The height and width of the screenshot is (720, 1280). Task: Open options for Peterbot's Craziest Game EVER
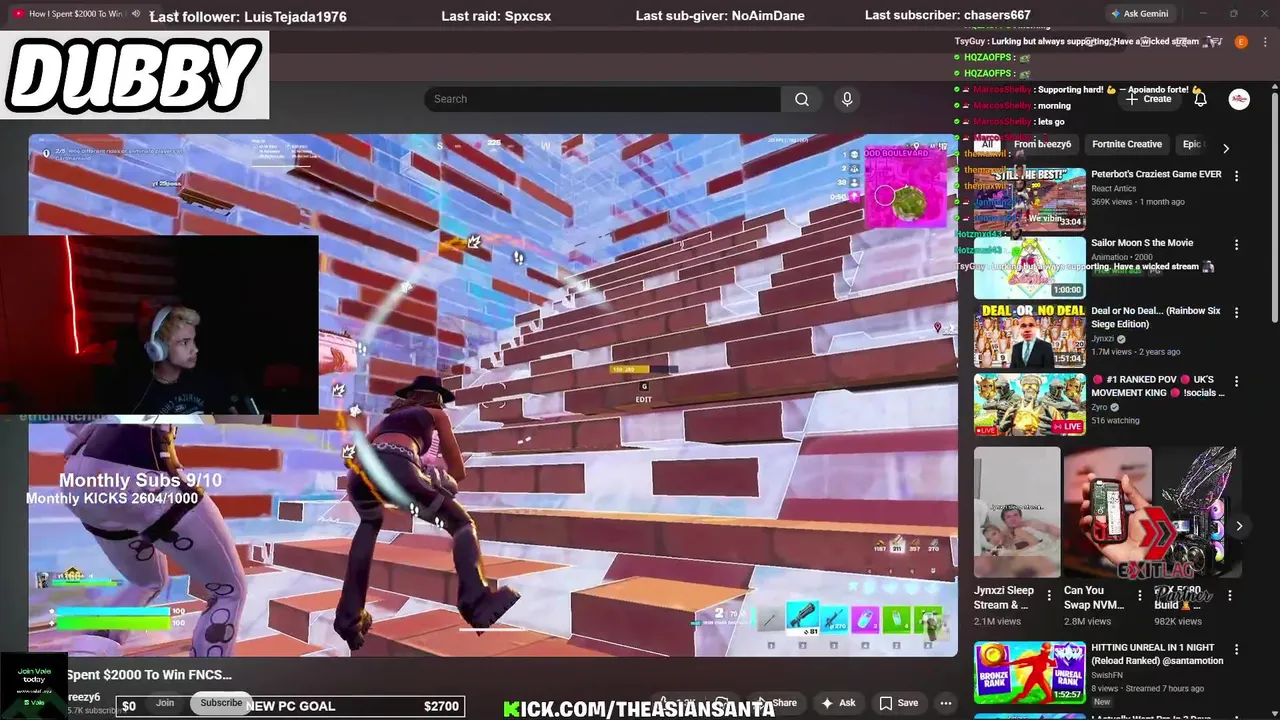click(1236, 176)
